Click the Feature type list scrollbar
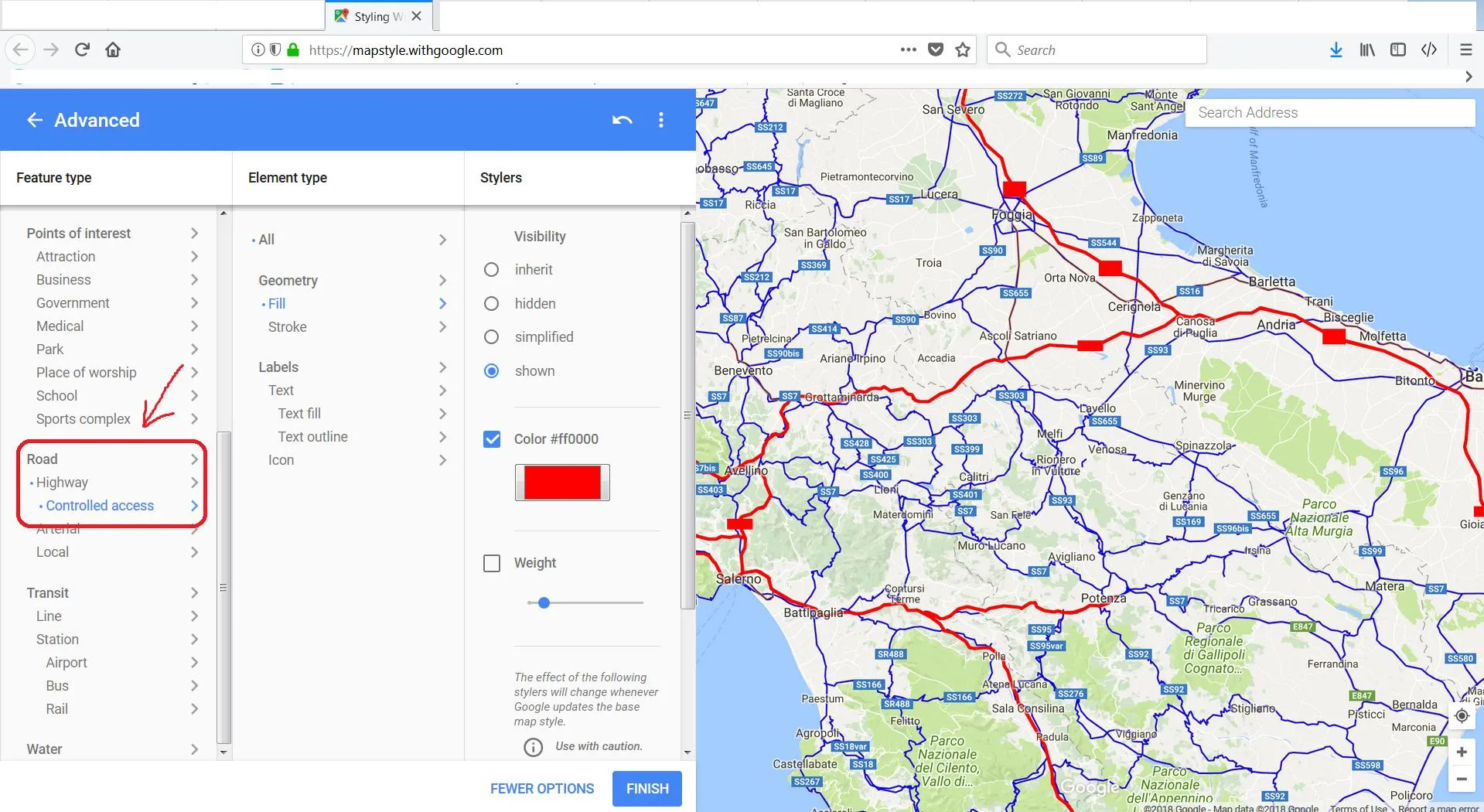 pyautogui.click(x=223, y=588)
